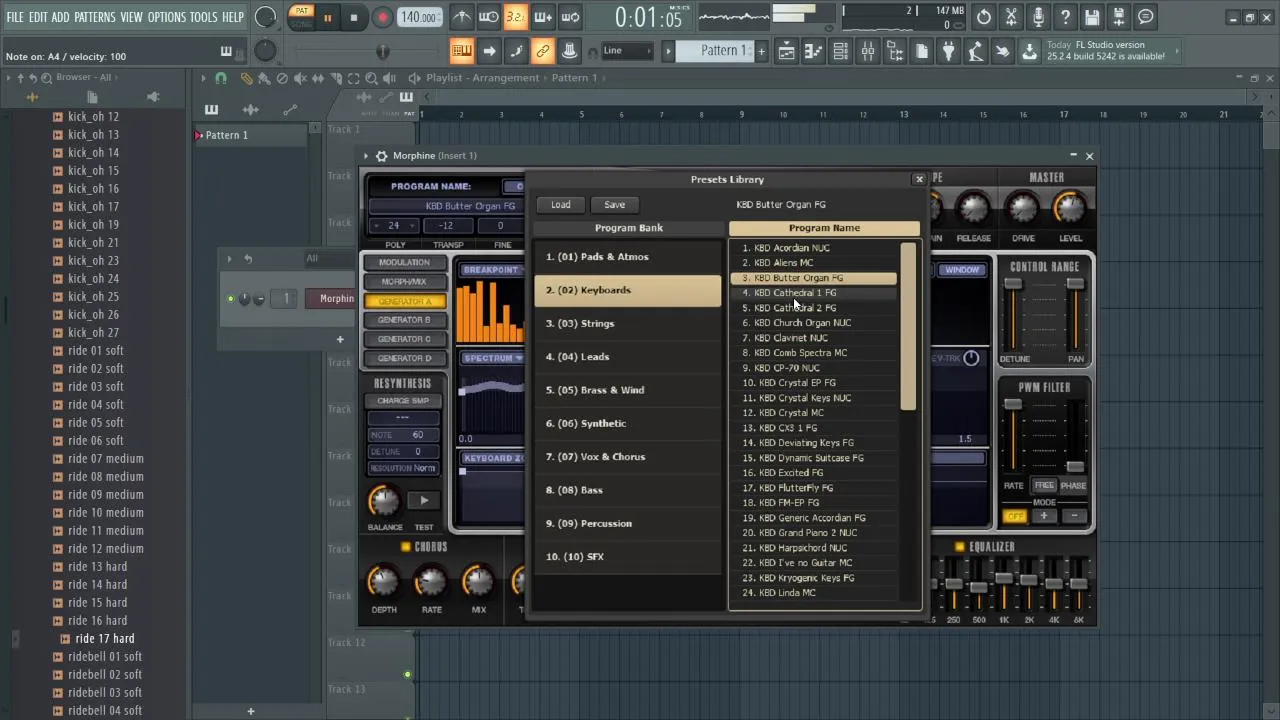The image size is (1280, 720).
Task: Click the Save button in Presets Library
Action: point(614,205)
